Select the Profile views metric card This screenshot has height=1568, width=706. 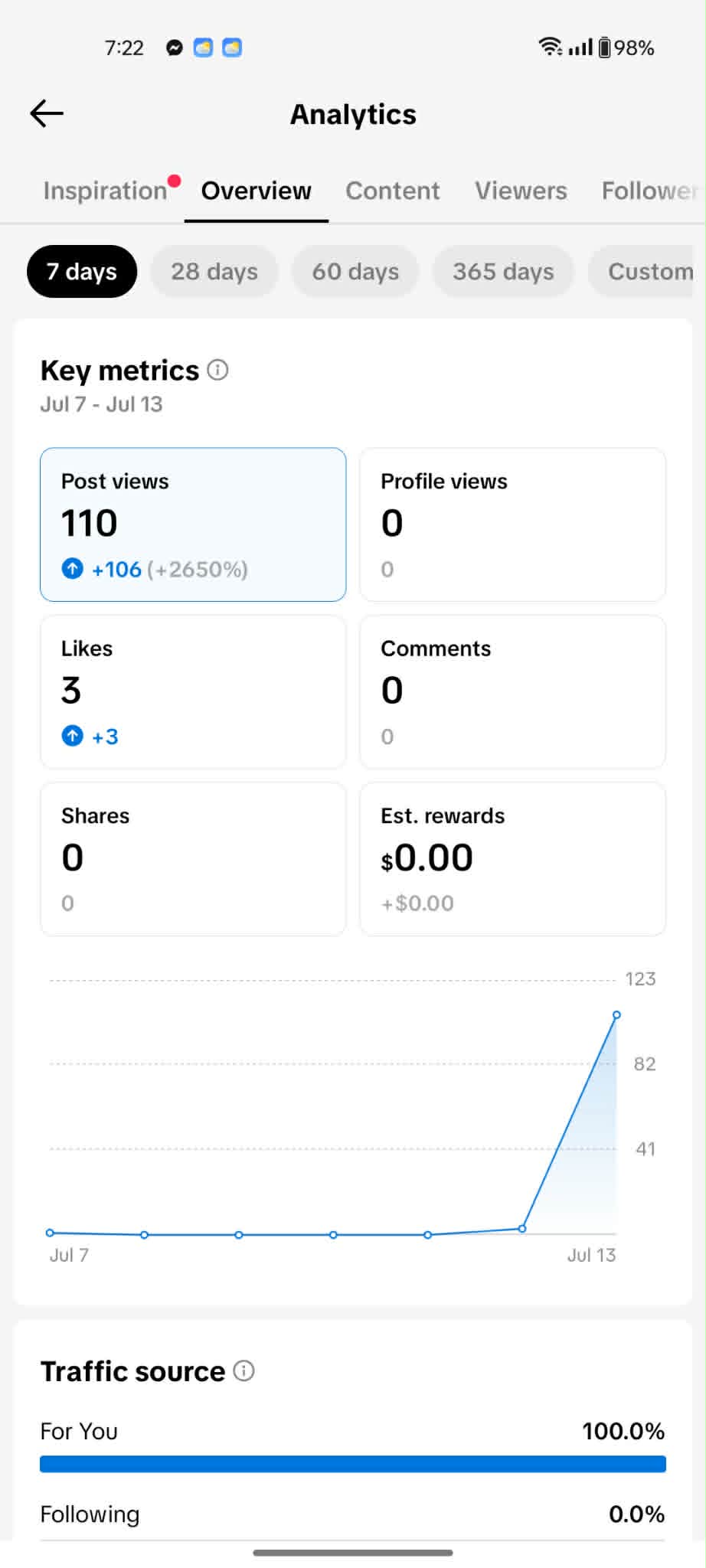(513, 524)
